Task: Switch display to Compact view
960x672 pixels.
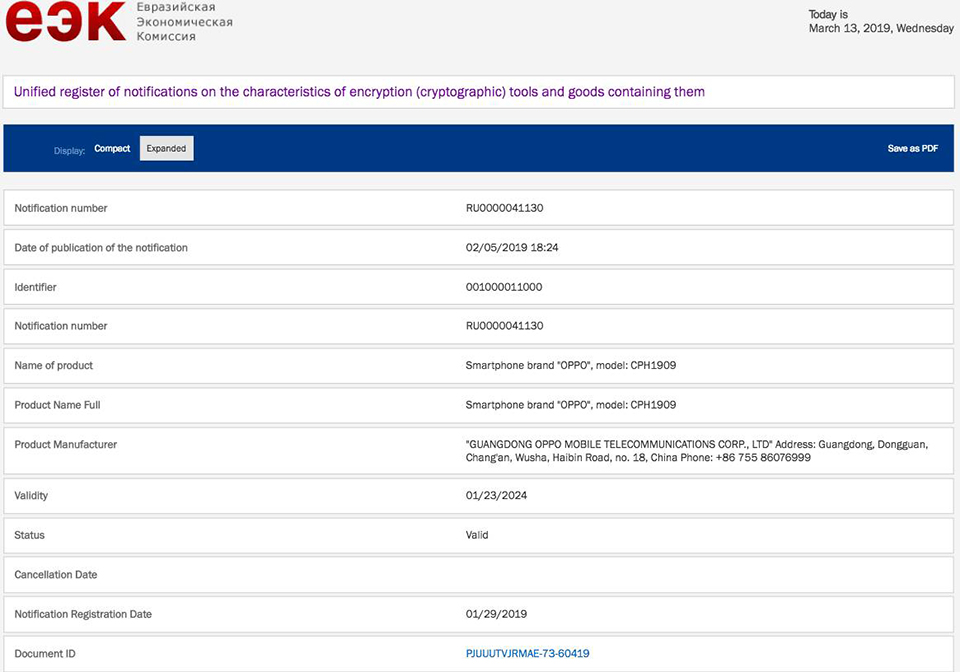Action: point(112,148)
